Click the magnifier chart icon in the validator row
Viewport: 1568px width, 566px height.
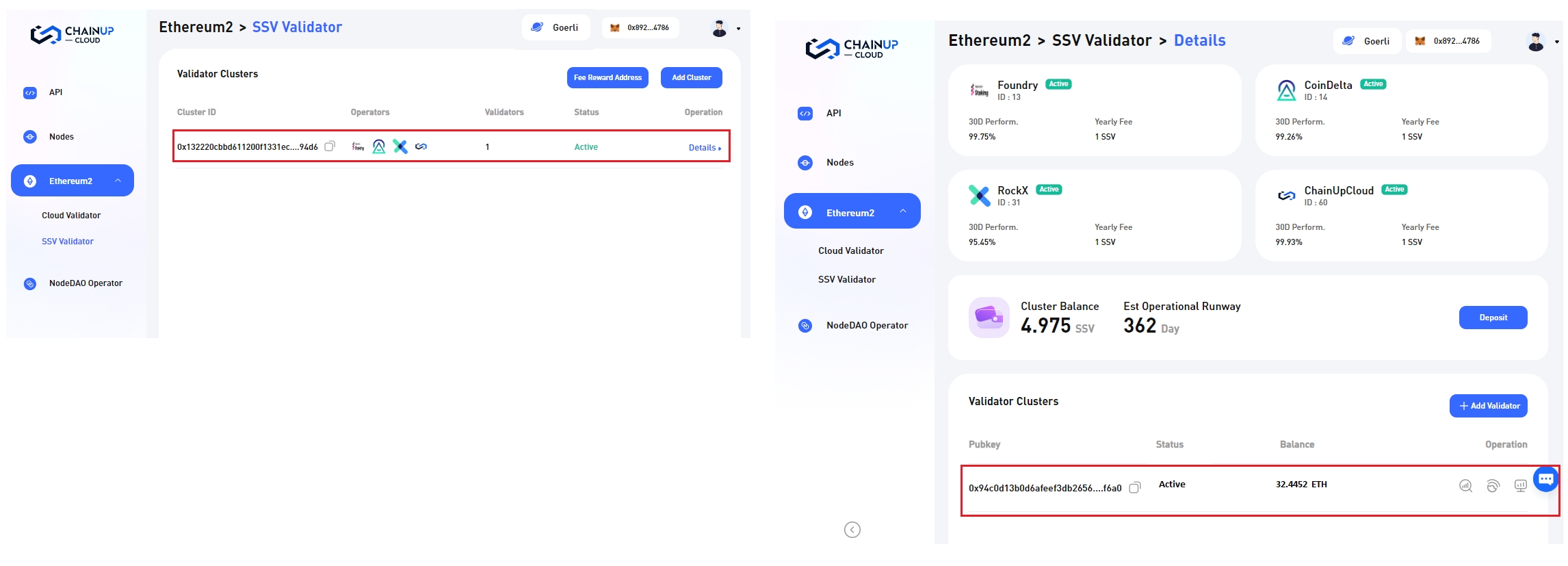[x=1465, y=486]
